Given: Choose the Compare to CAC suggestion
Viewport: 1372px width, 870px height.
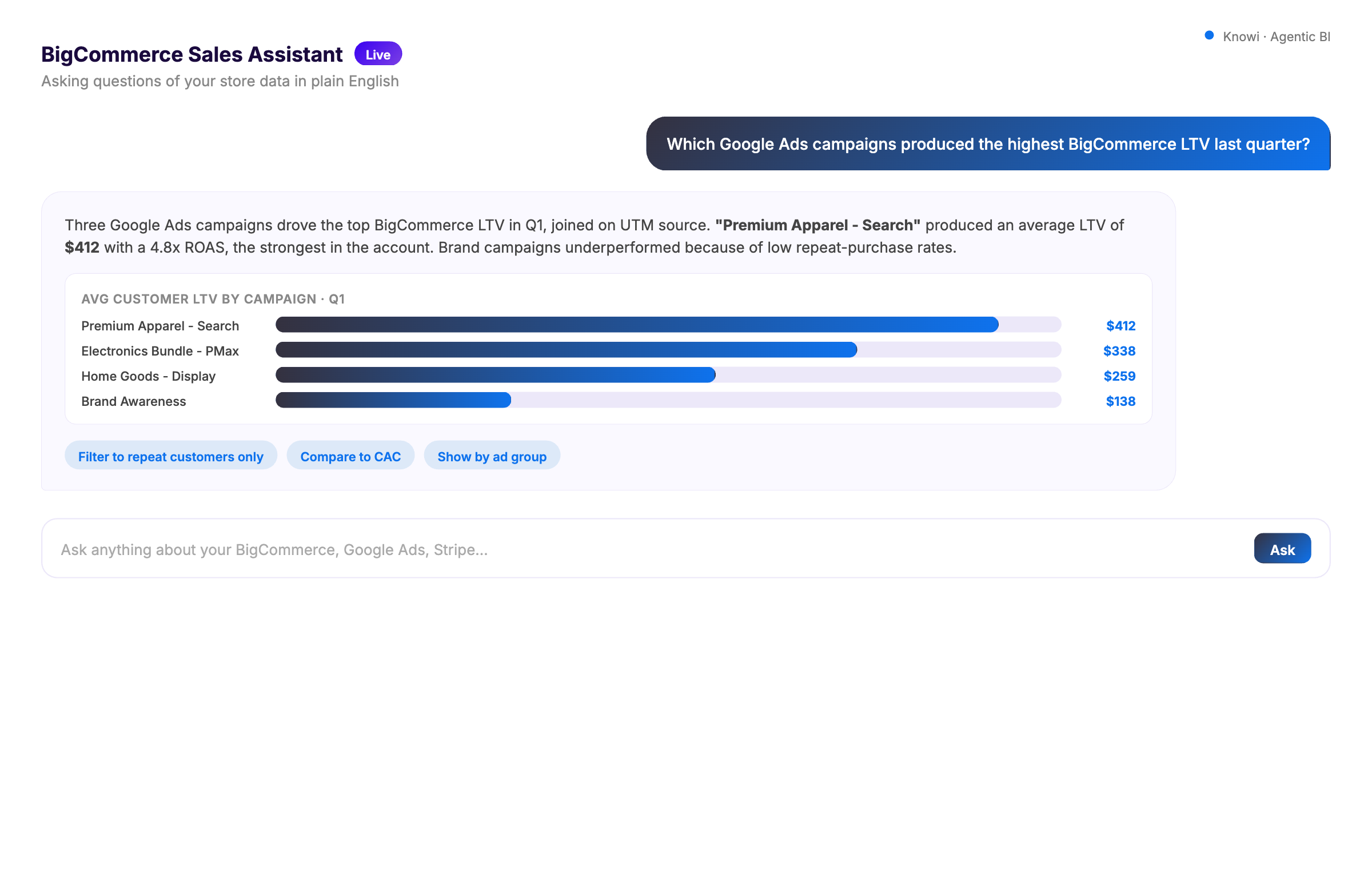Looking at the screenshot, I should (x=350, y=456).
